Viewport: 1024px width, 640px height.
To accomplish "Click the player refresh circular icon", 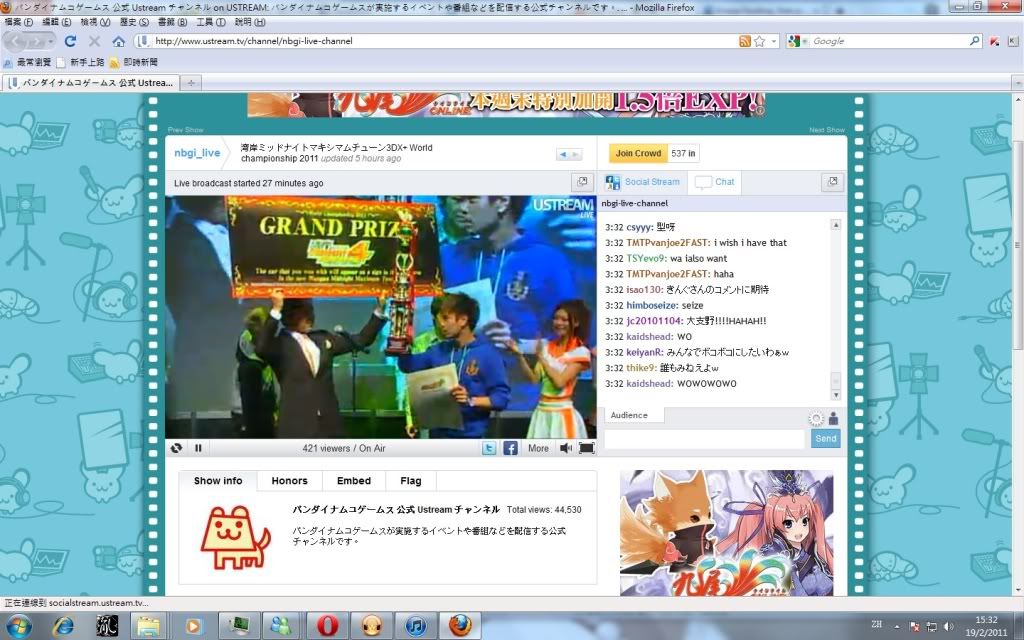I will [x=176, y=448].
